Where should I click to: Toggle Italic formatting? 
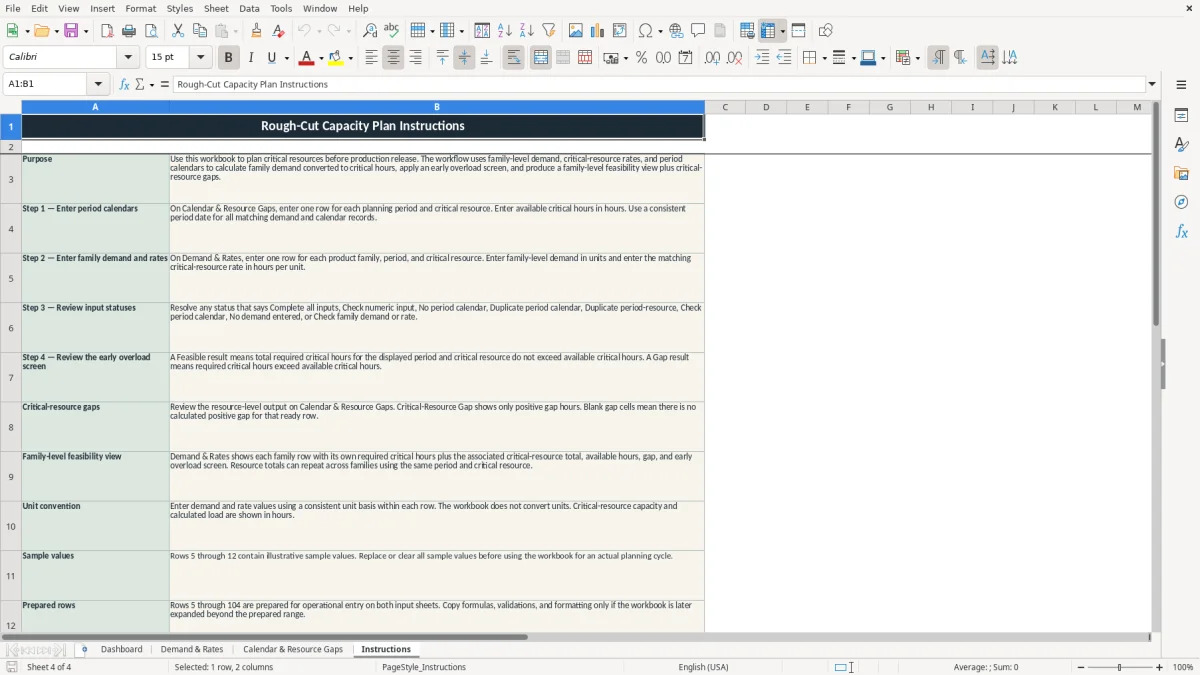tap(251, 58)
